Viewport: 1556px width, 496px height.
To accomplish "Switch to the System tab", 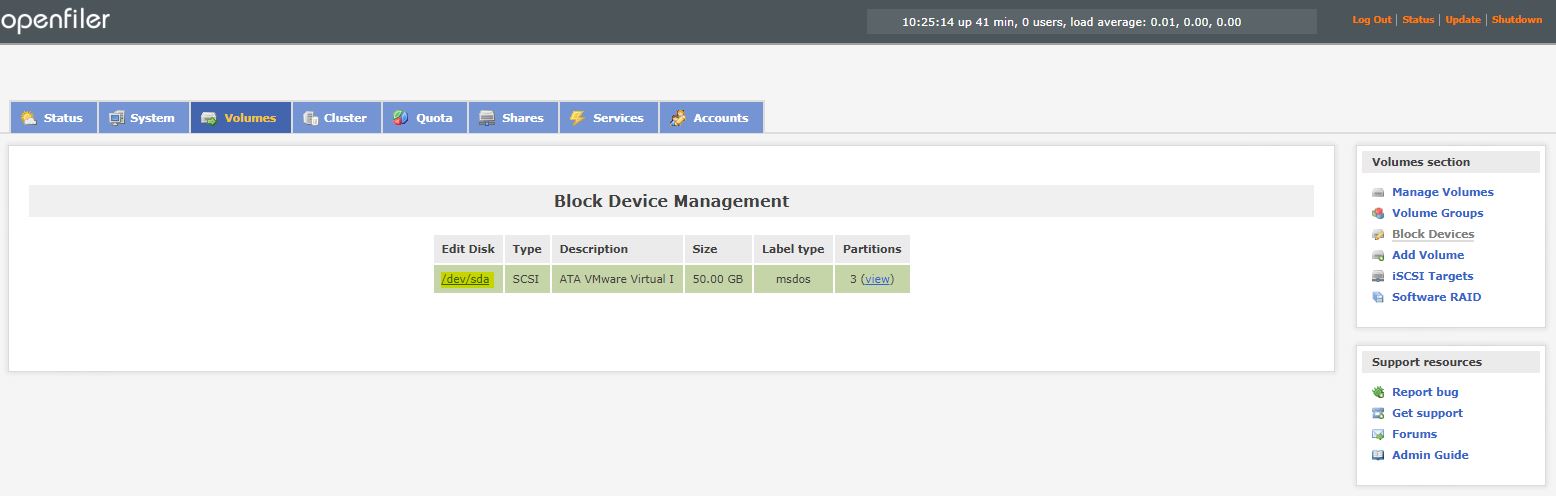I will (143, 118).
